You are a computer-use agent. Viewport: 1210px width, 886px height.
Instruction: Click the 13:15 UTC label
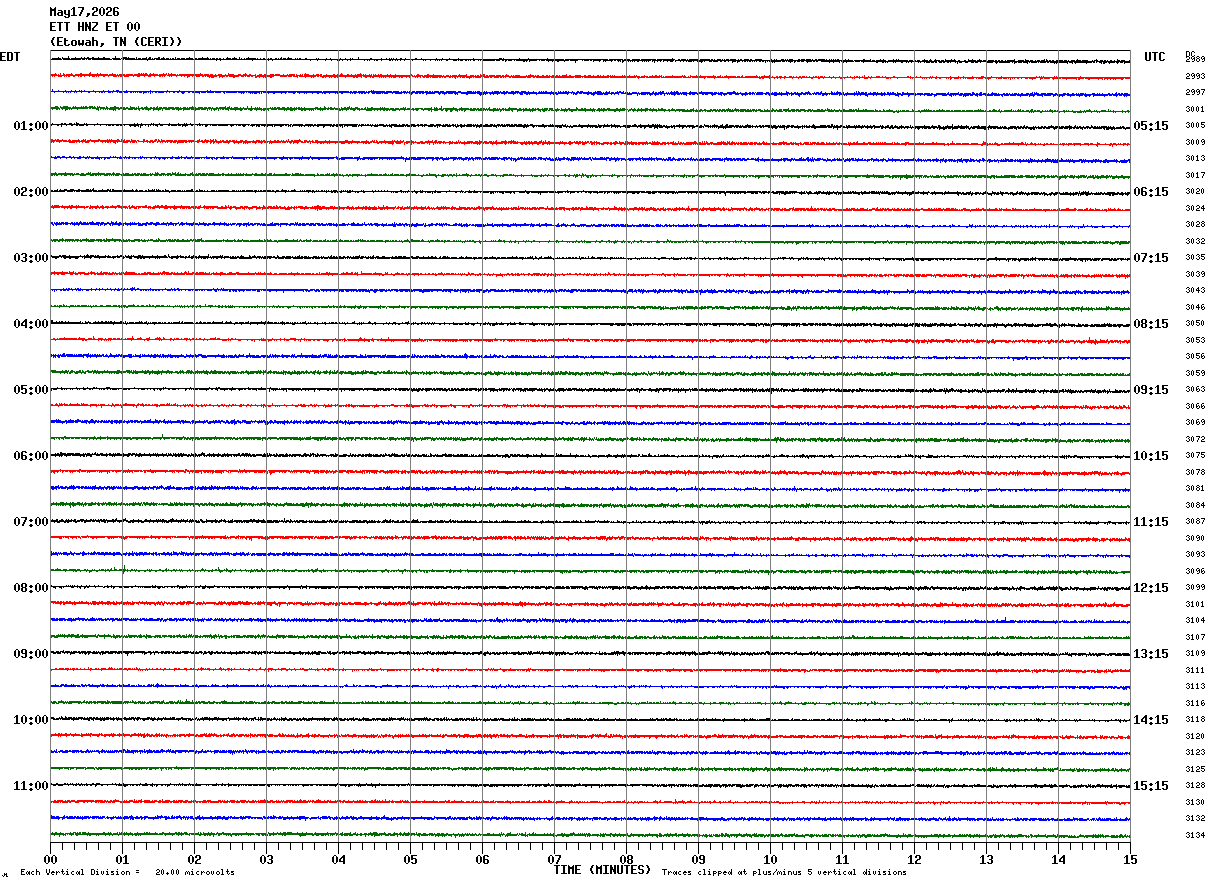[1151, 654]
